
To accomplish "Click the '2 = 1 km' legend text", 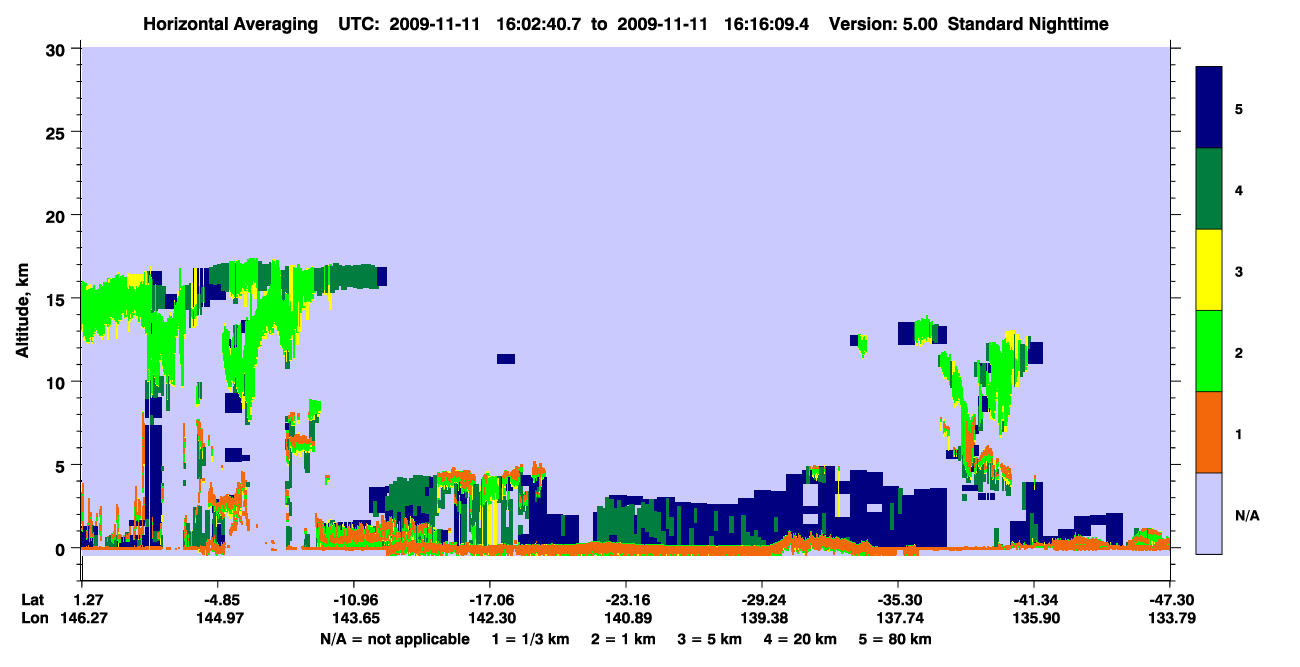I will coord(623,639).
